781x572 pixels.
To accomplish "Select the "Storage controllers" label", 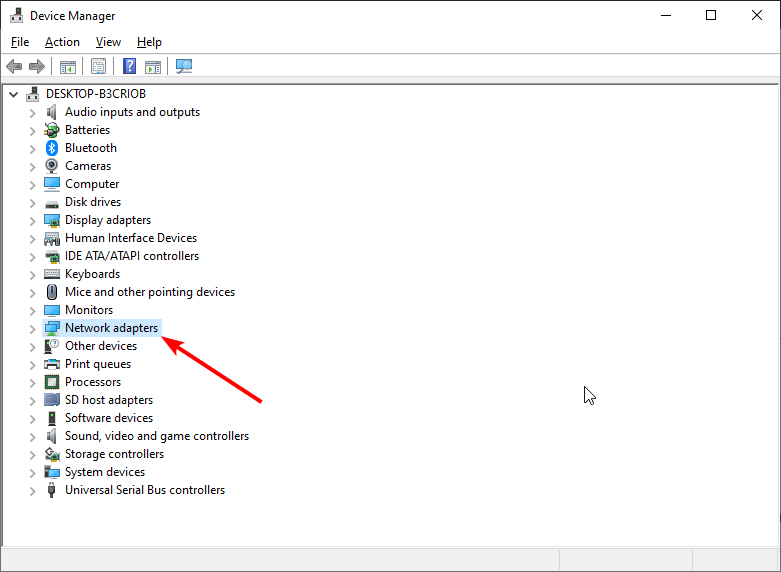I will point(114,454).
